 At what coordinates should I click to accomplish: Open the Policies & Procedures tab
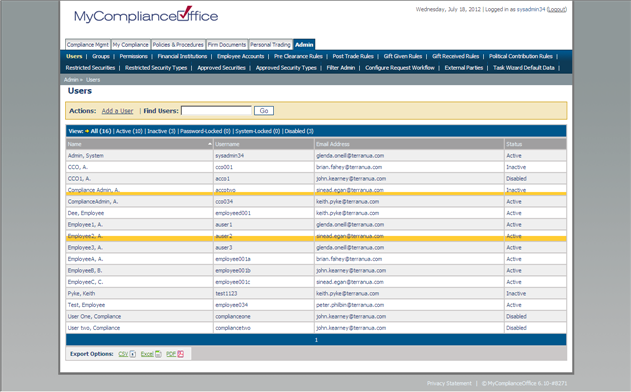point(178,45)
